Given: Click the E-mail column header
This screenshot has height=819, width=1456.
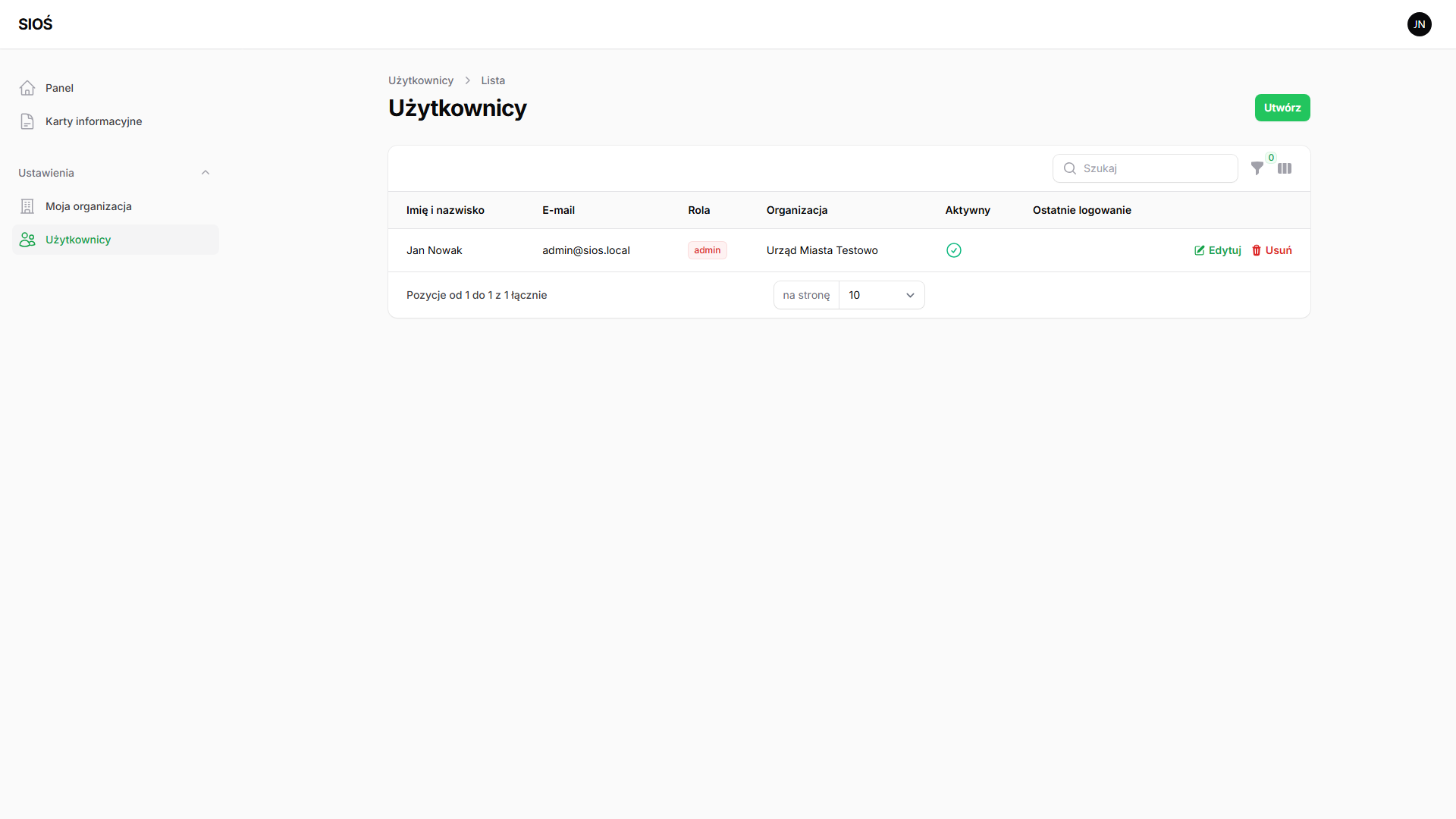Looking at the screenshot, I should (558, 210).
